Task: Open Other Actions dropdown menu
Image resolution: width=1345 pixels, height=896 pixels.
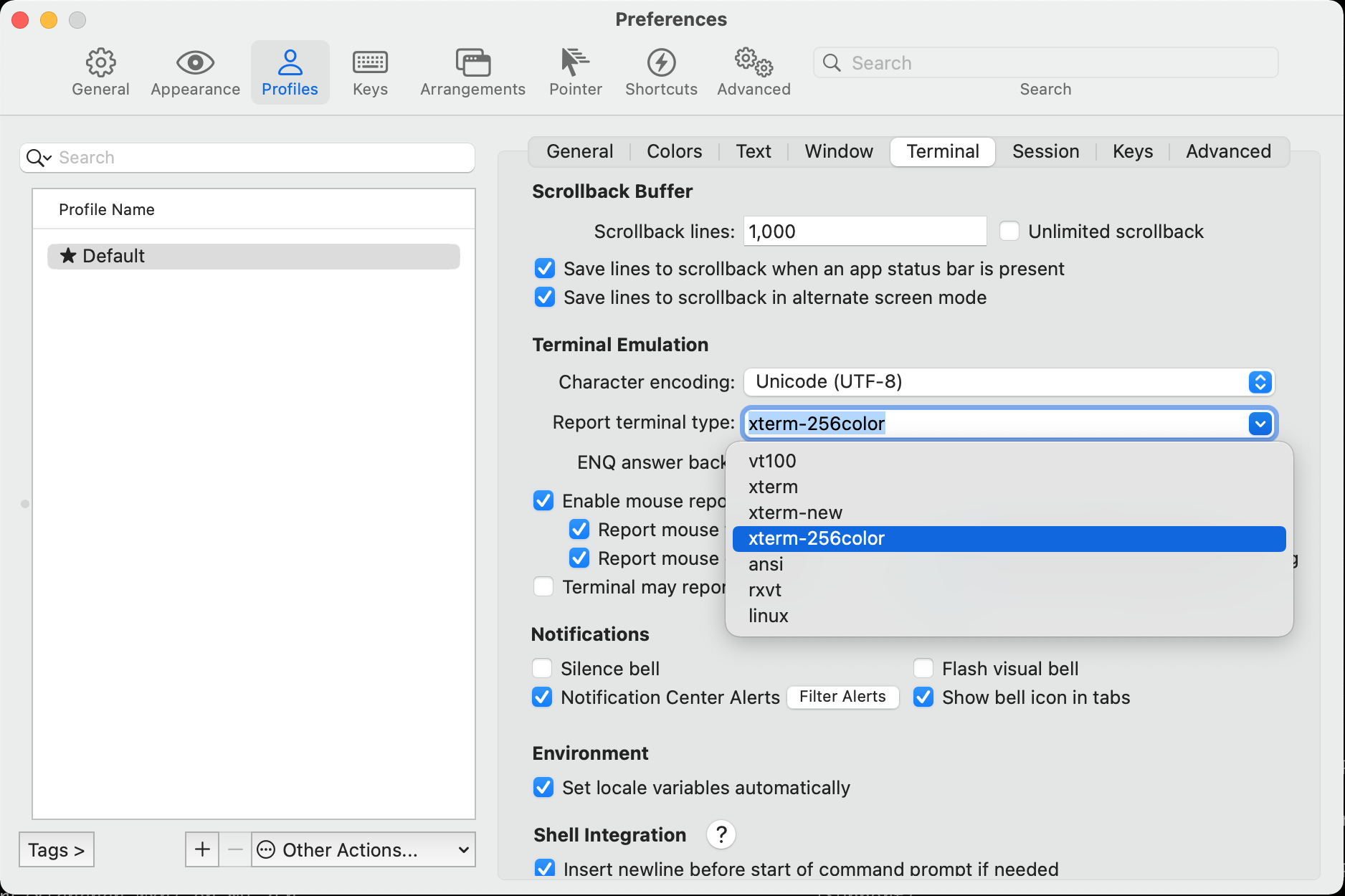Action: click(x=363, y=849)
